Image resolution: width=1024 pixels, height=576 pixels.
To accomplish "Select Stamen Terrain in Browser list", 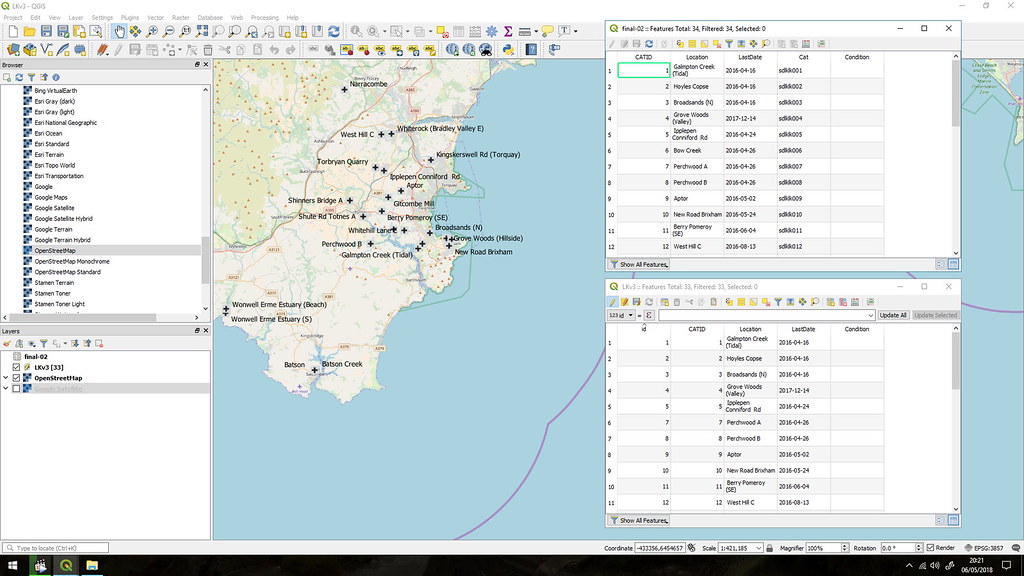I will click(54, 283).
